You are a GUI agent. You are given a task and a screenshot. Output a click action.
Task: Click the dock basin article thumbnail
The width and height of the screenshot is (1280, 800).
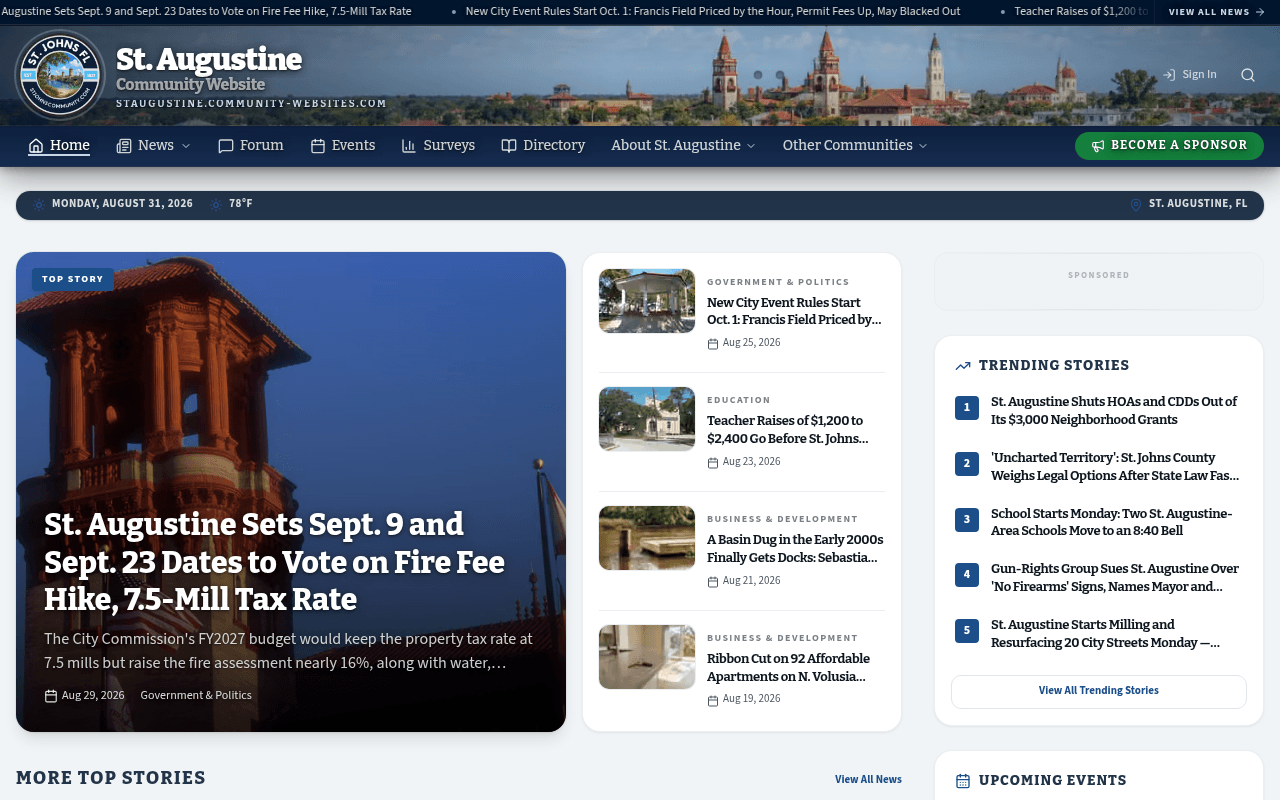point(647,538)
